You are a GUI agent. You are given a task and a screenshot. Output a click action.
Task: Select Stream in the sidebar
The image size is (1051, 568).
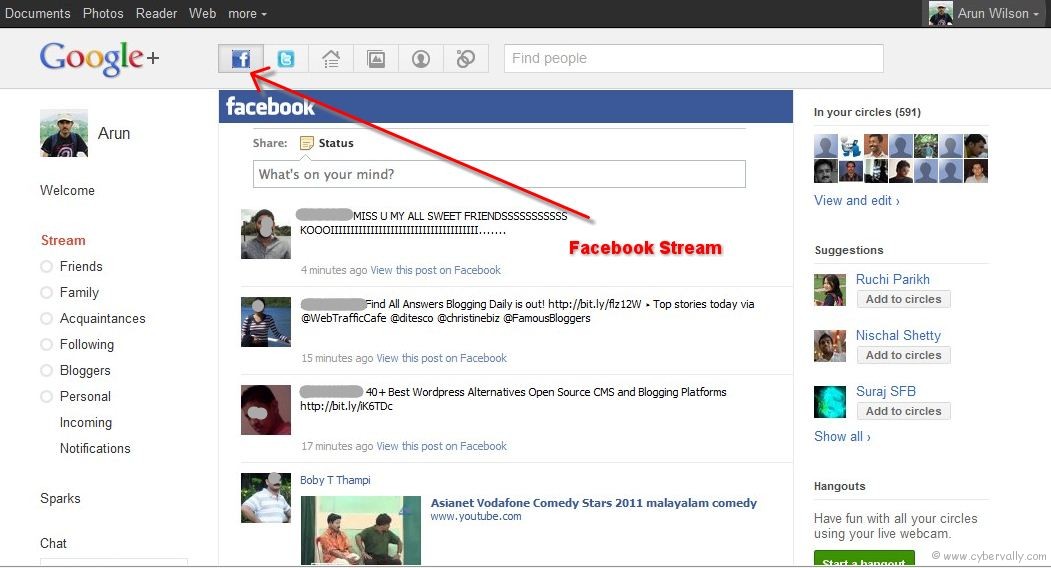pos(63,240)
